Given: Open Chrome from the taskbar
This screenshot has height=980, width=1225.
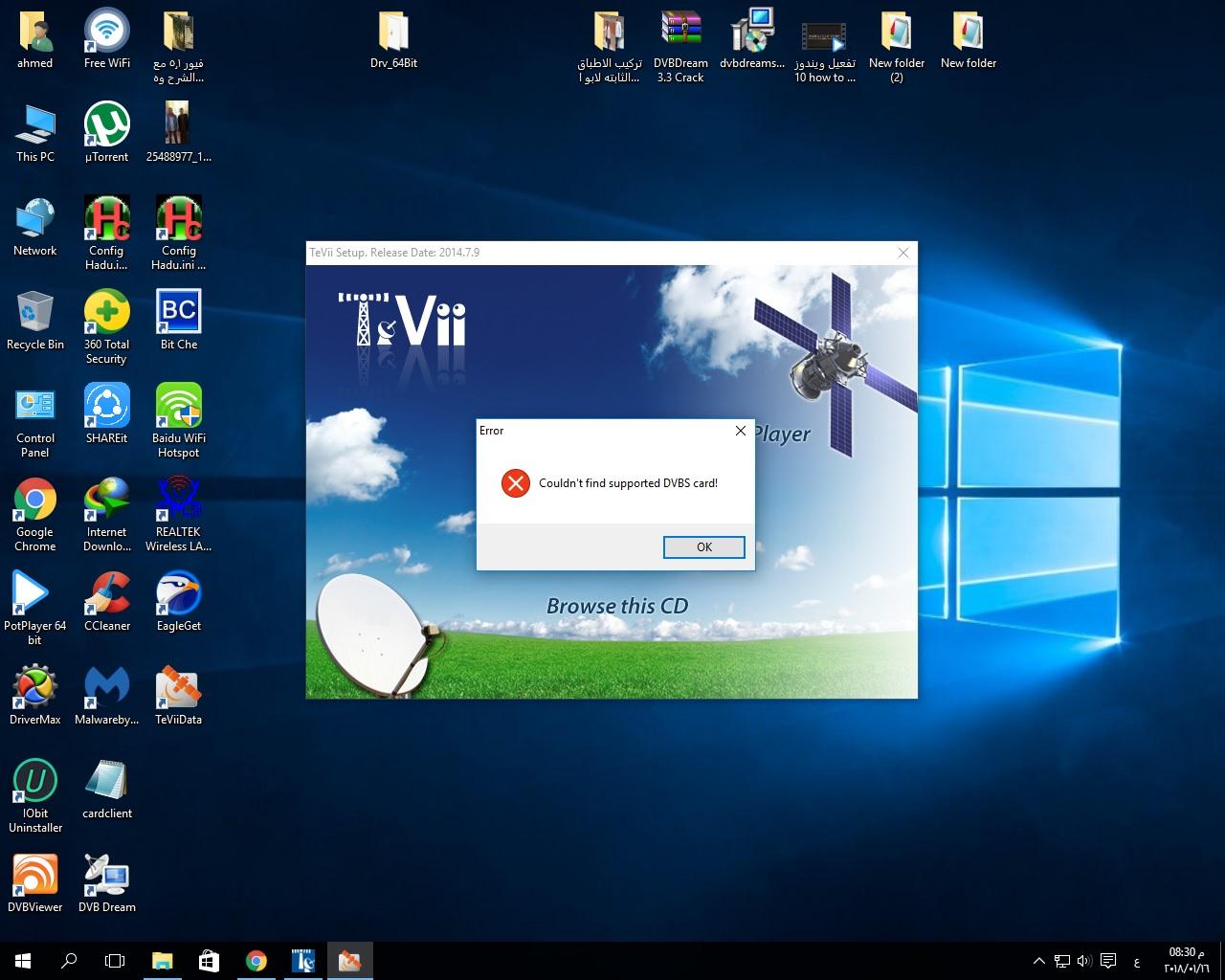Looking at the screenshot, I should click(256, 961).
